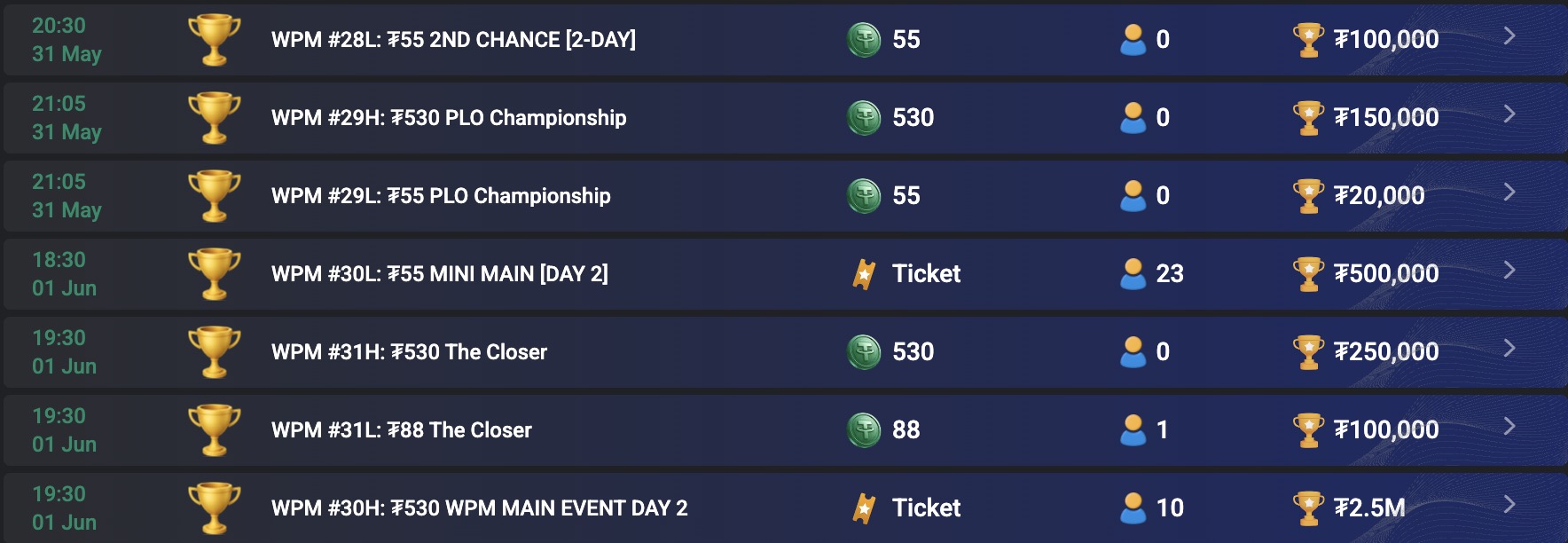Click the player count icon for WPM #31L The Closer
The image size is (1568, 543).
1133,429
